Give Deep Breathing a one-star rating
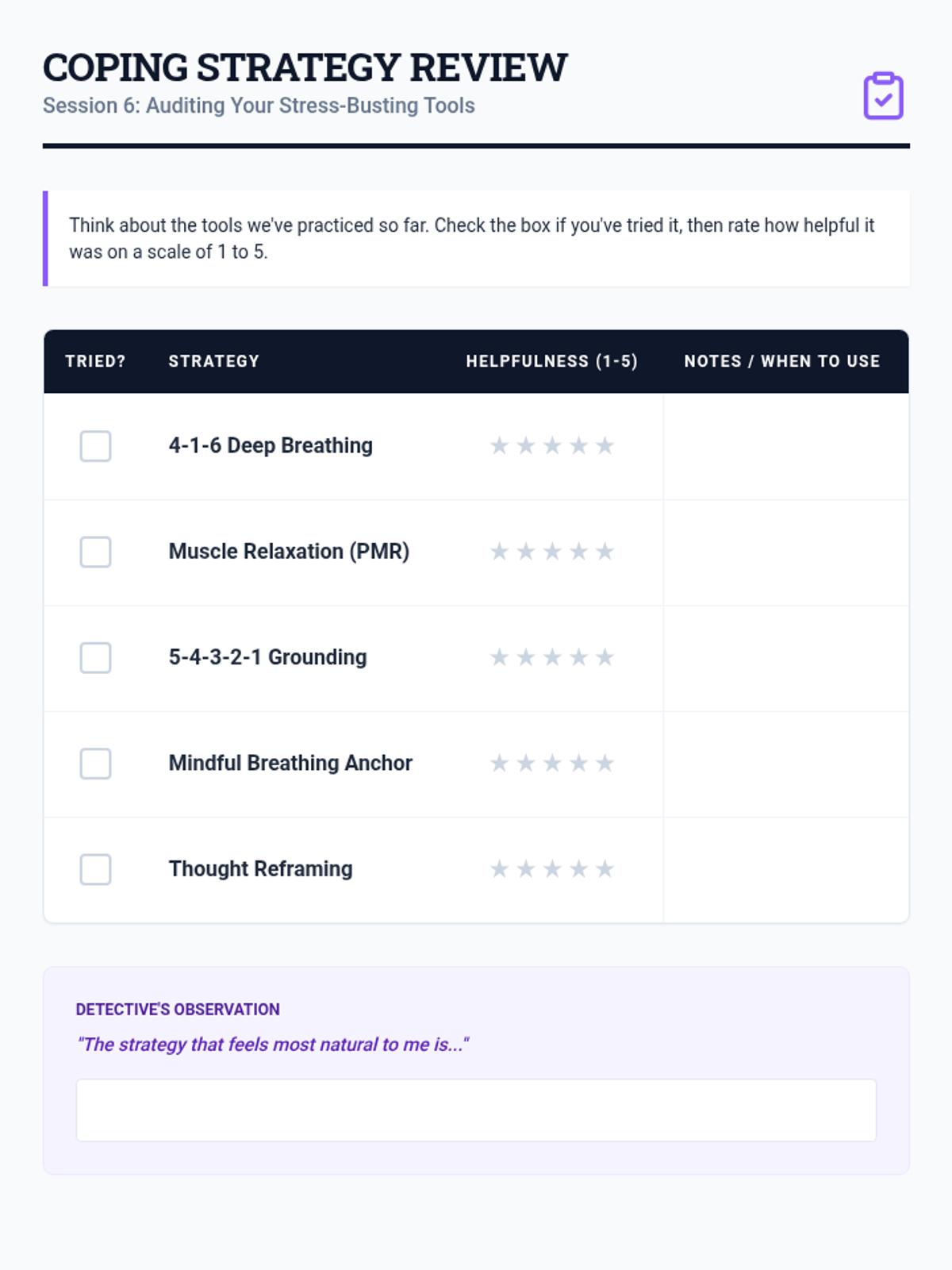 [x=499, y=446]
